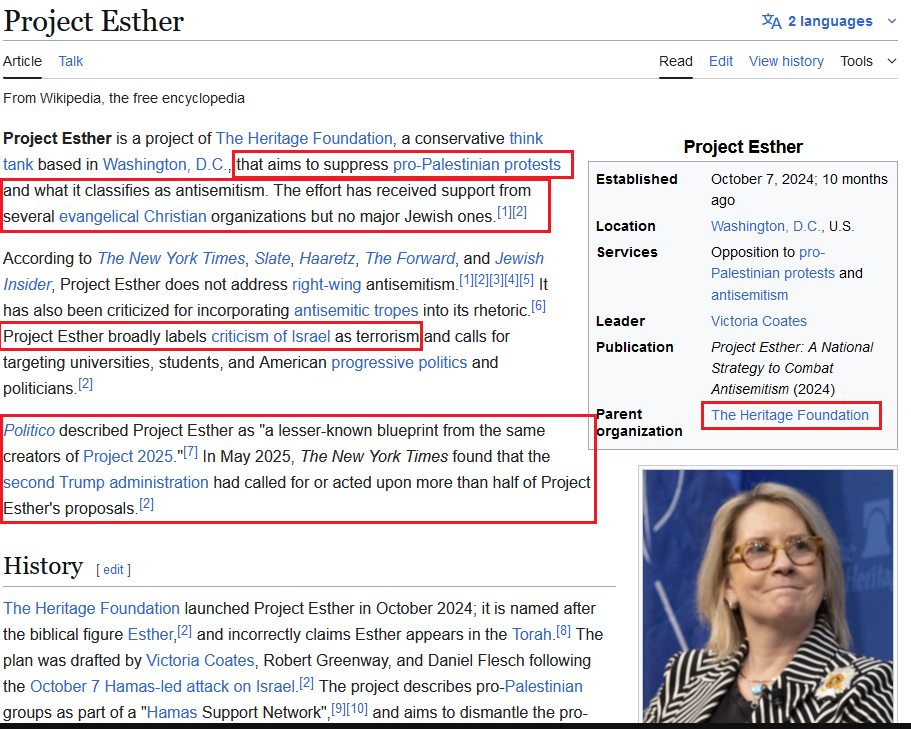Click citation [6] after rhetoric
Screen dimensions: 911x729
click(x=539, y=306)
